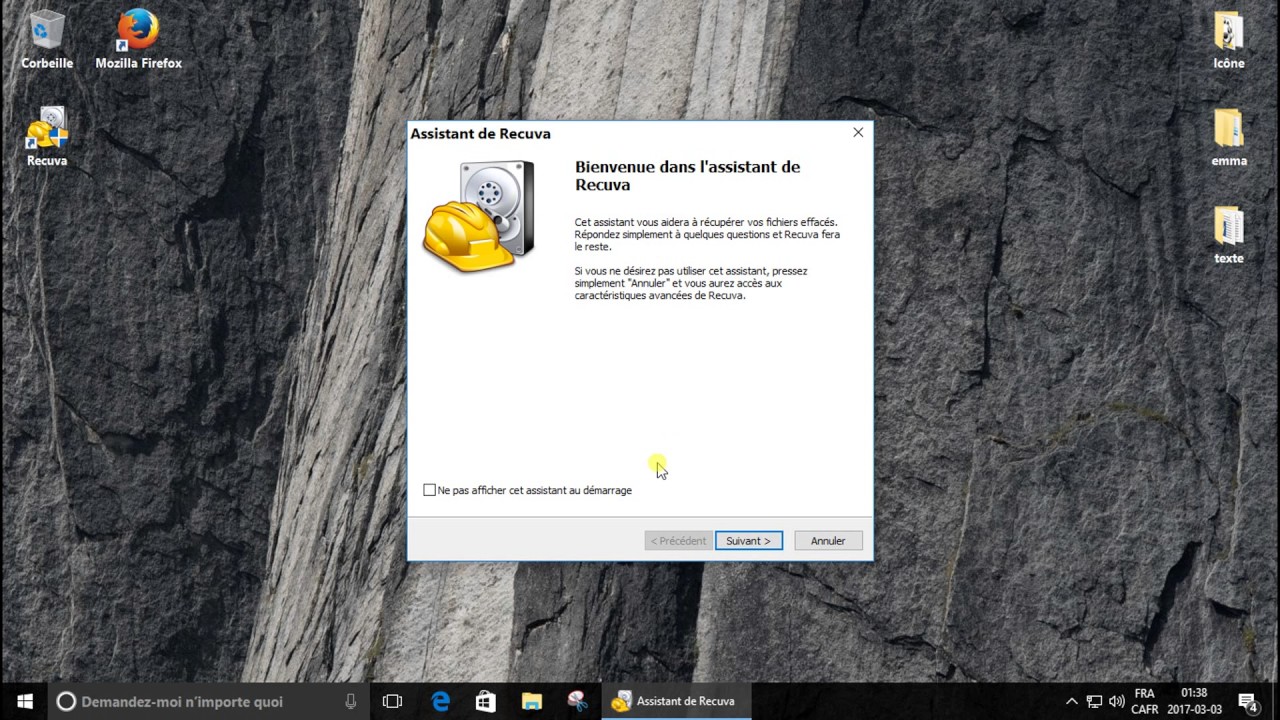Screen dimensions: 1280x720
Task: Click the Cortana search box
Action: click(x=209, y=701)
